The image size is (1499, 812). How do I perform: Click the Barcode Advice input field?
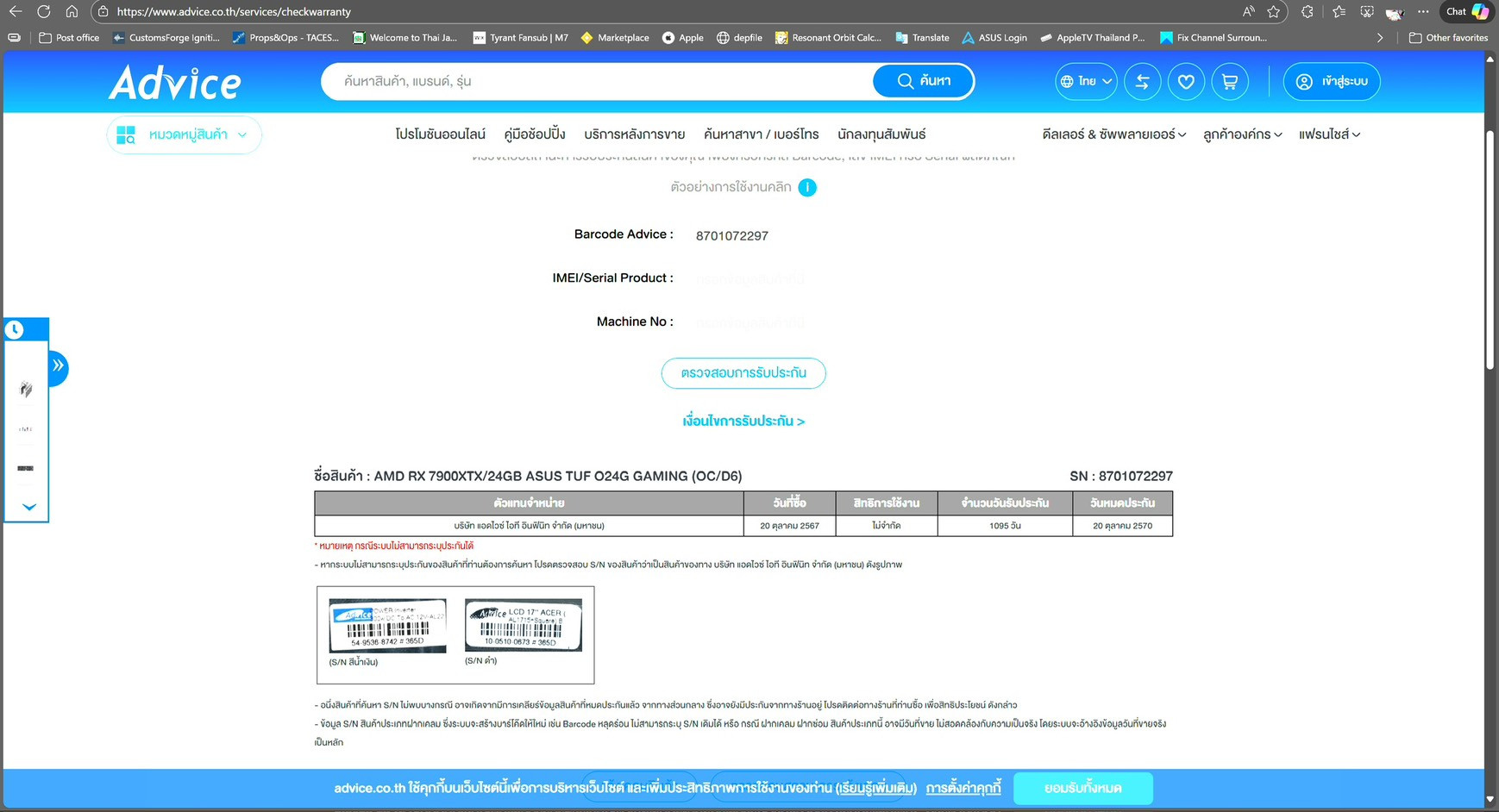776,235
